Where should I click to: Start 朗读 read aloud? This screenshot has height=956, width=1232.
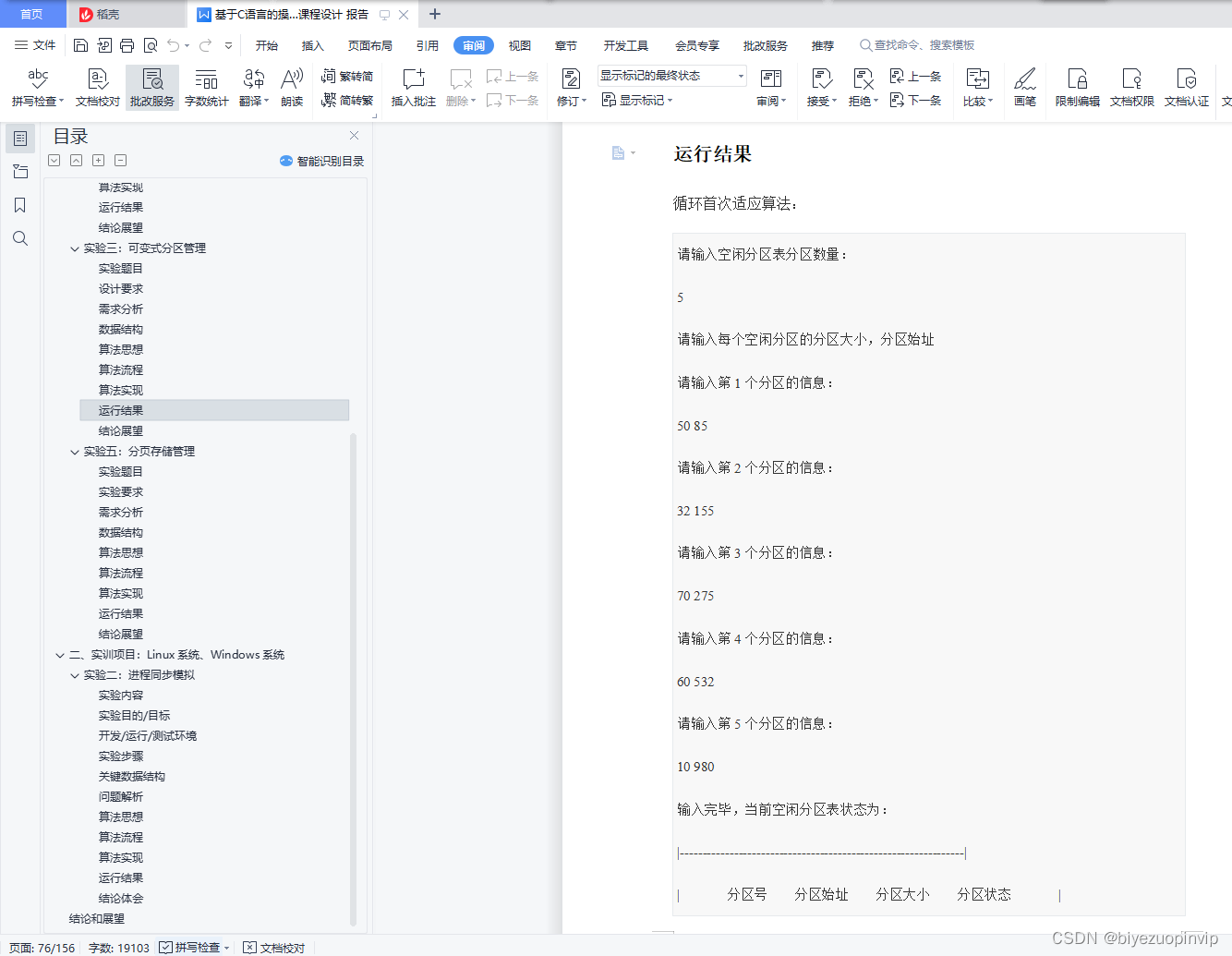pos(292,88)
